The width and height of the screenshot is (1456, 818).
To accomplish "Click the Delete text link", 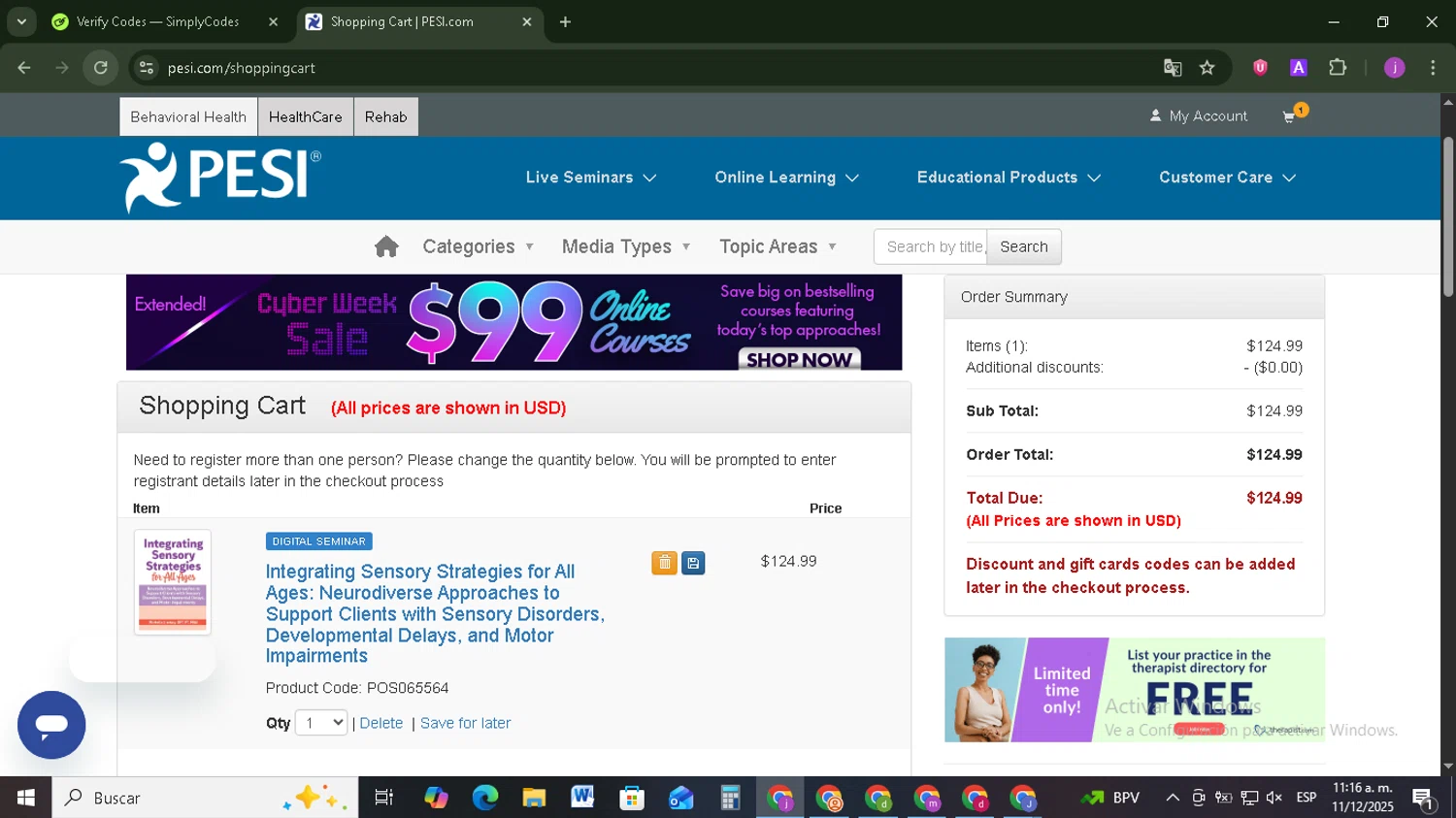I will click(x=381, y=723).
